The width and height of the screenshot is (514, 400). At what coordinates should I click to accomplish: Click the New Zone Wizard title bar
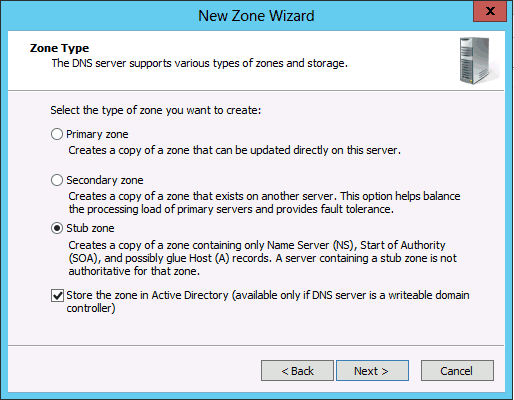pyautogui.click(x=256, y=16)
